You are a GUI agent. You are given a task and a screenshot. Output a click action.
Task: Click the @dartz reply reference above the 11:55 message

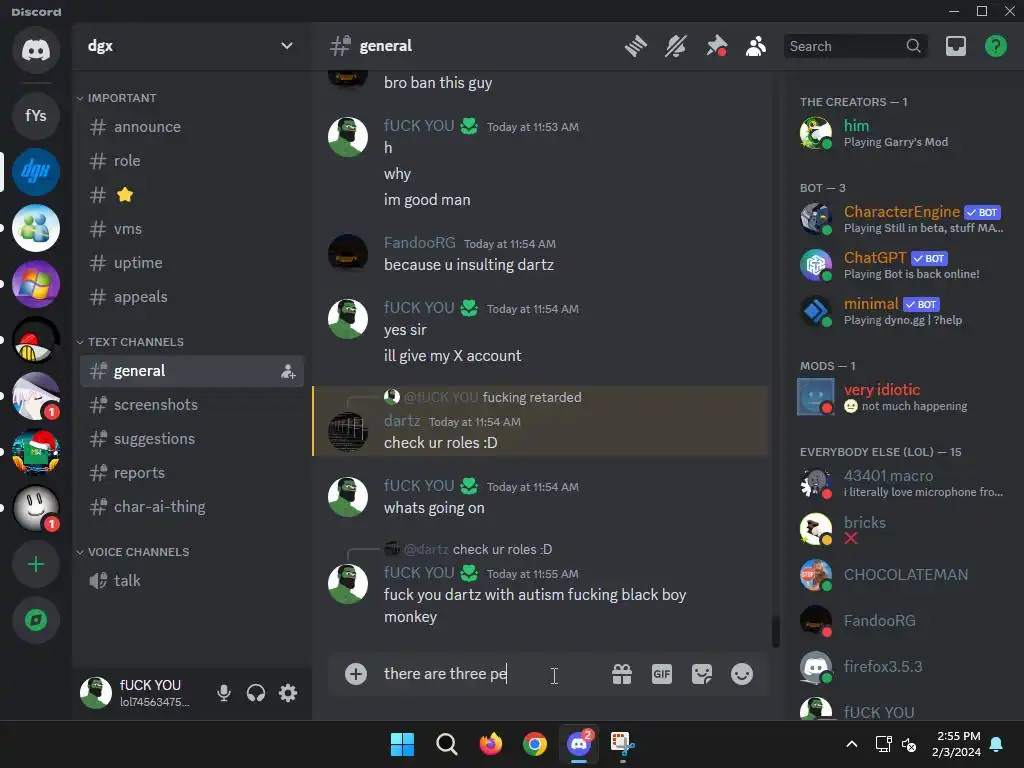(x=426, y=549)
